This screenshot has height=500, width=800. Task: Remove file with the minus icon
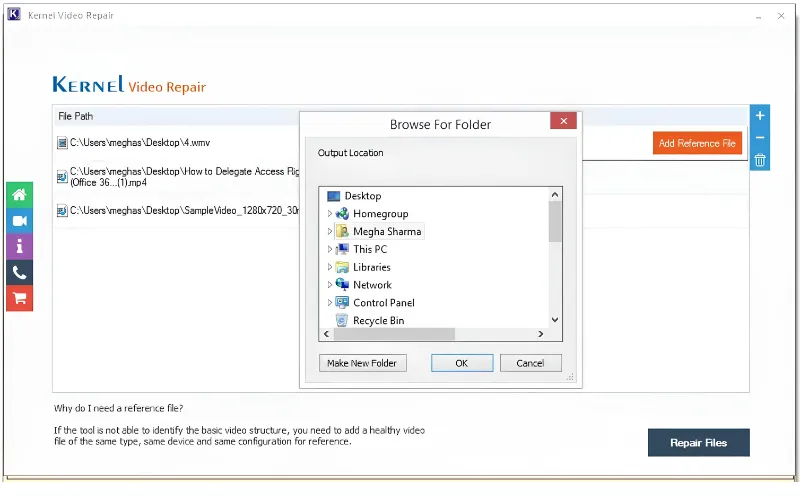760,138
